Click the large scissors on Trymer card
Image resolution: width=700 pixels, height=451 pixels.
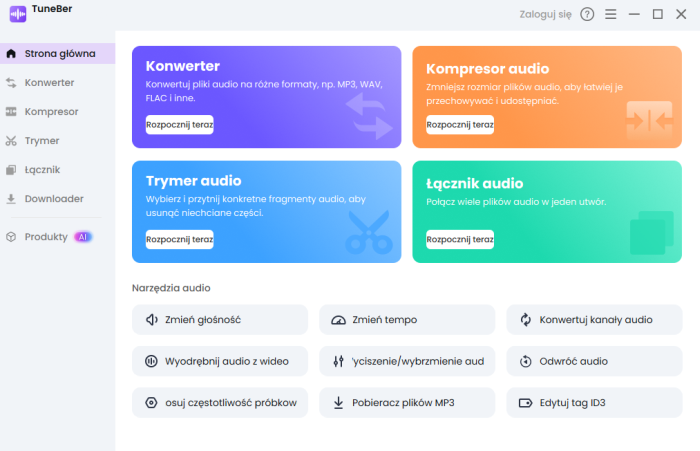[x=369, y=232]
